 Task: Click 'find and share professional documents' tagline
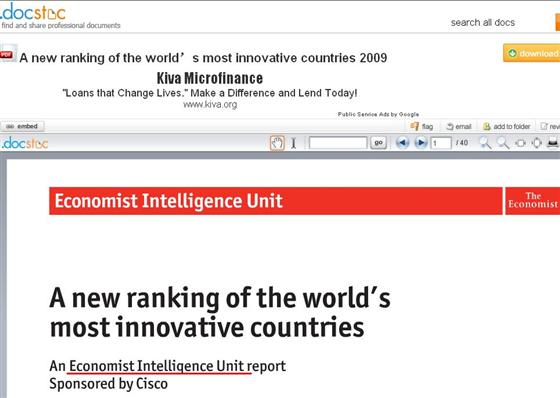[x=61, y=25]
